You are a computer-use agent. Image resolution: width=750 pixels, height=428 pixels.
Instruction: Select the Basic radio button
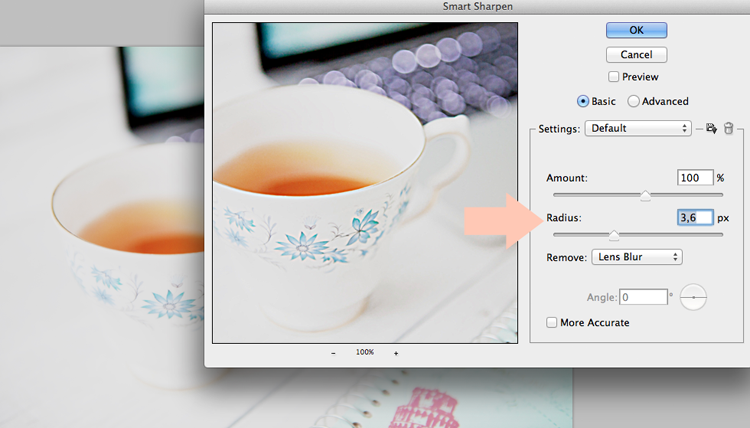pyautogui.click(x=583, y=101)
